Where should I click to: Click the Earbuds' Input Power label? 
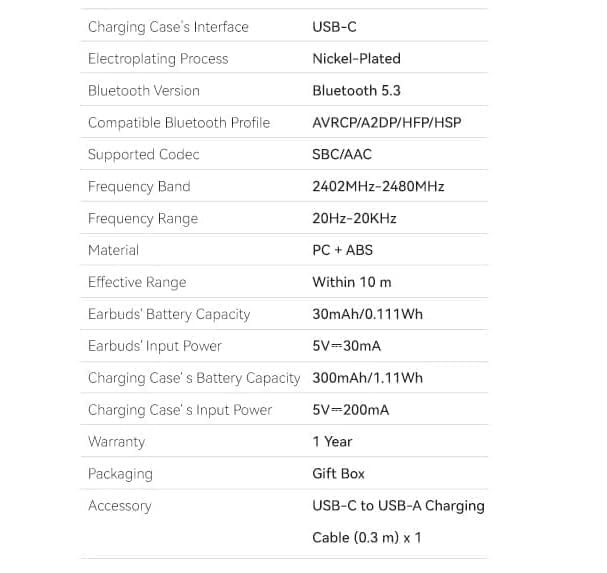pos(155,346)
